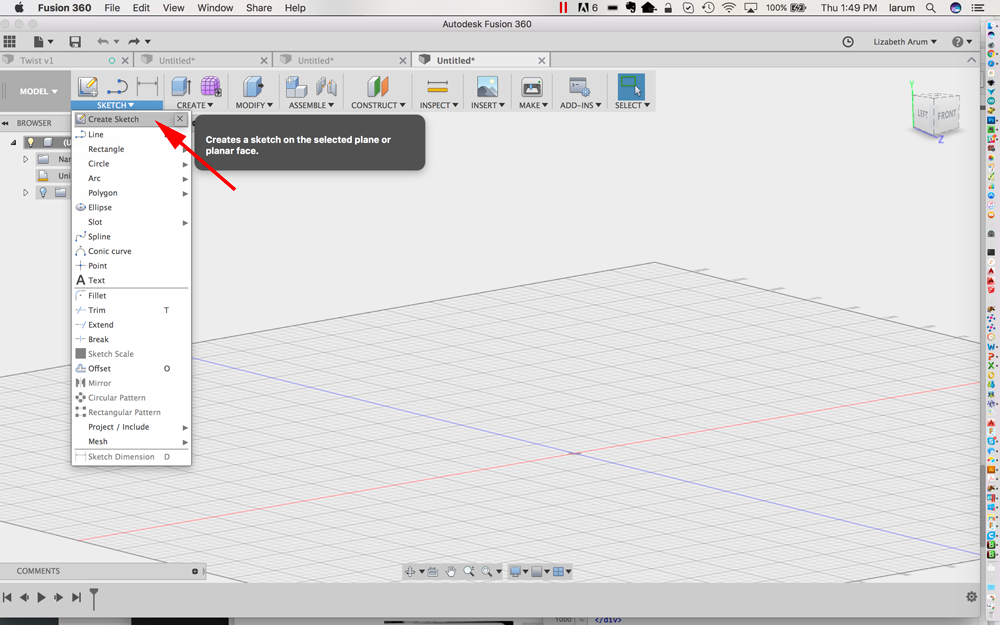Open the Viewports layout icon
1000x625 pixels.
[558, 571]
